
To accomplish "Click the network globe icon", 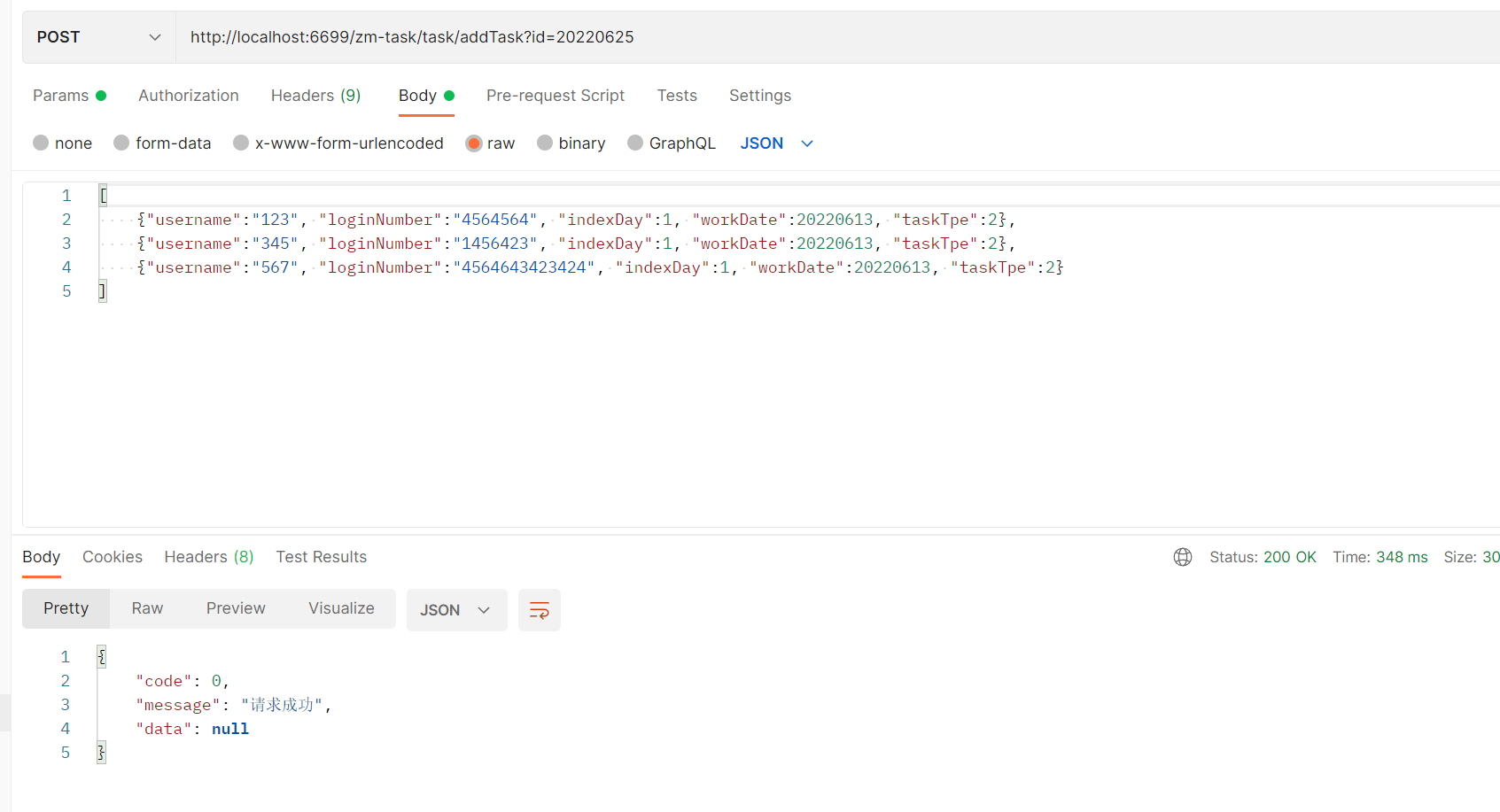I will [x=1183, y=557].
